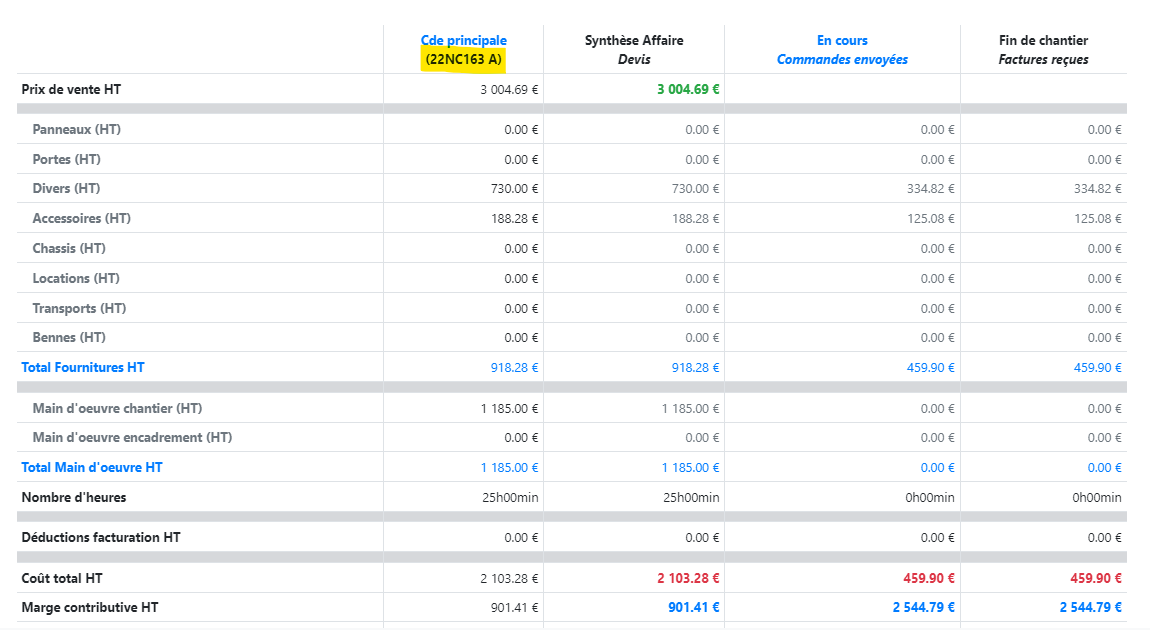The height and width of the screenshot is (630, 1150).
Task: Select the Prix de vente HT row label
Action: click(x=71, y=90)
